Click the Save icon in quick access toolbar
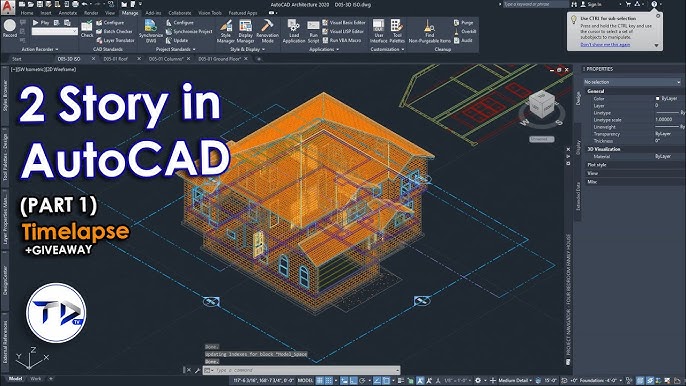The image size is (686, 386). [40, 4]
